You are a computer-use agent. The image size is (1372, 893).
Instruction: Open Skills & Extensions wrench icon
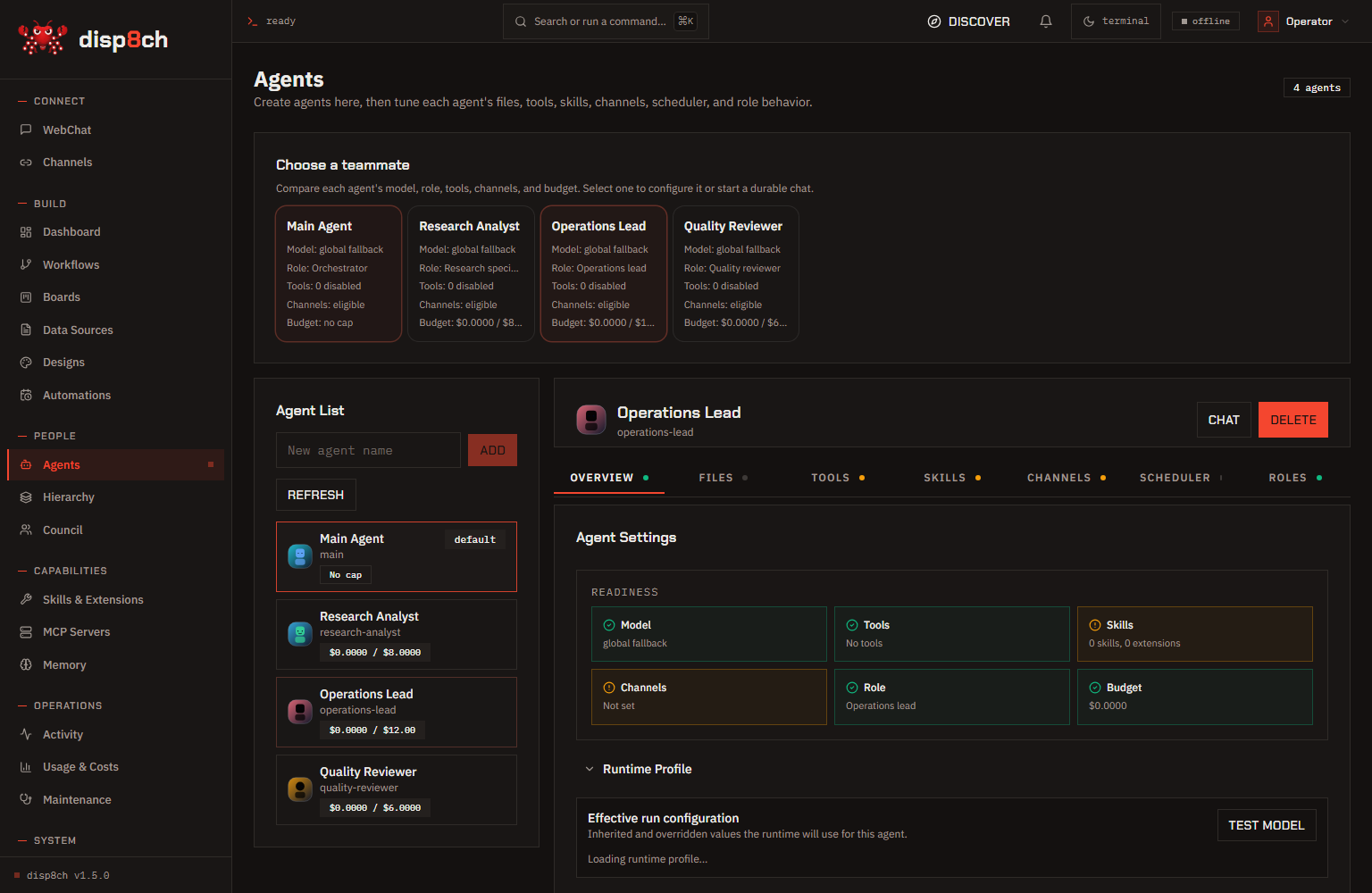pyautogui.click(x=26, y=599)
